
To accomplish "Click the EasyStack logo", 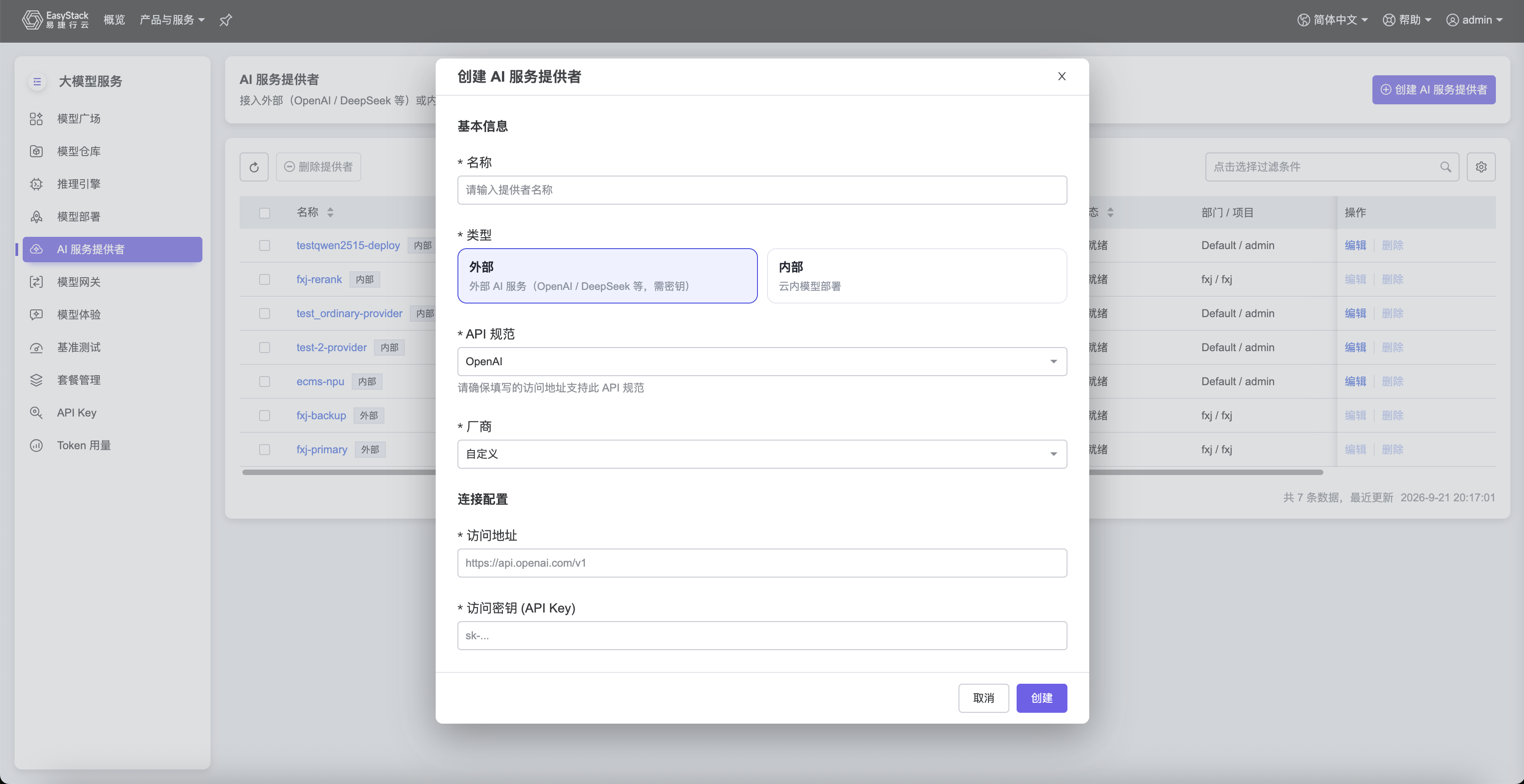I will [x=55, y=20].
